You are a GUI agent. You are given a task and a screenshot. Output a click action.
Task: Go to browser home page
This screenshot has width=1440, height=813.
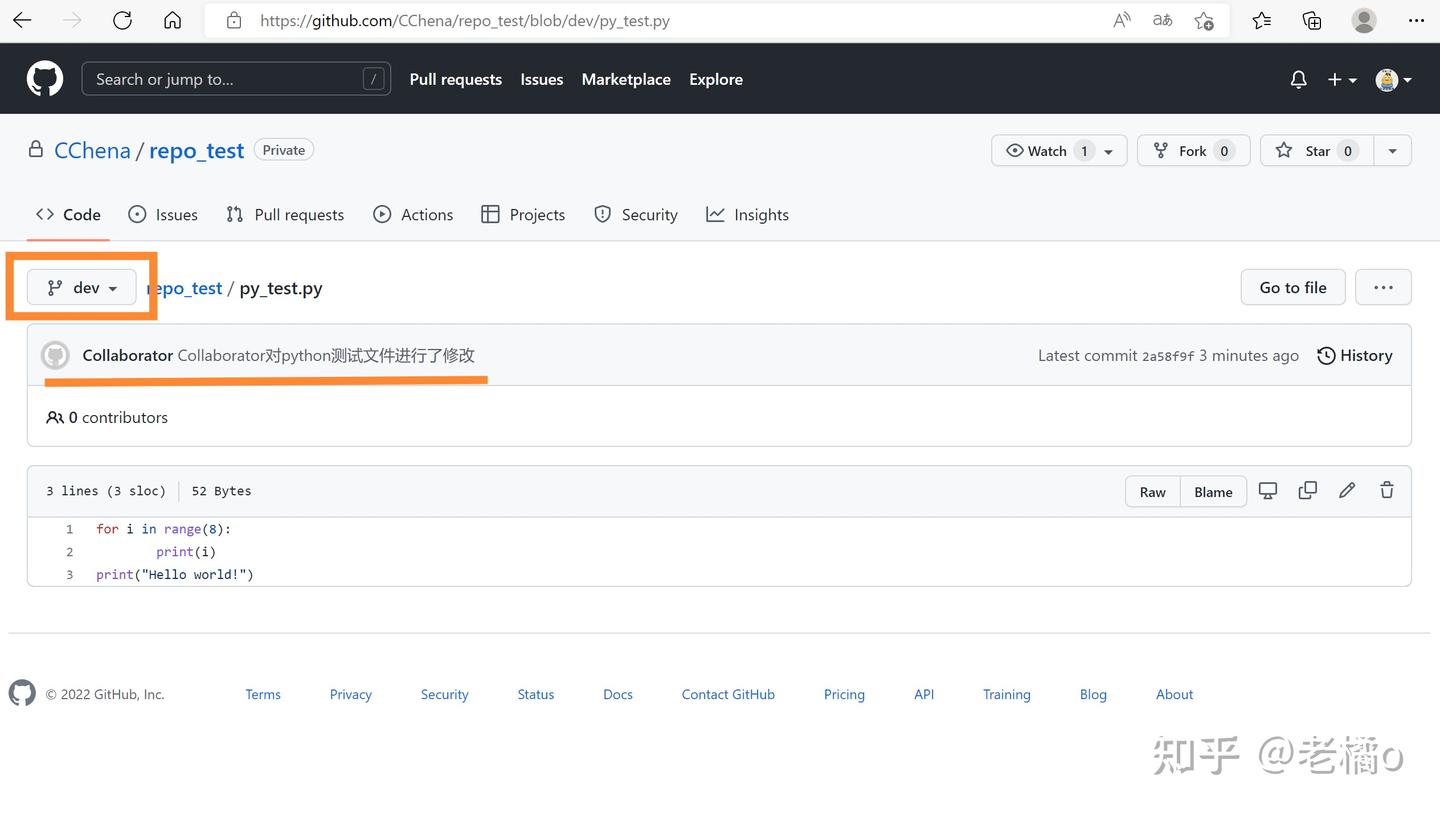[x=172, y=20]
